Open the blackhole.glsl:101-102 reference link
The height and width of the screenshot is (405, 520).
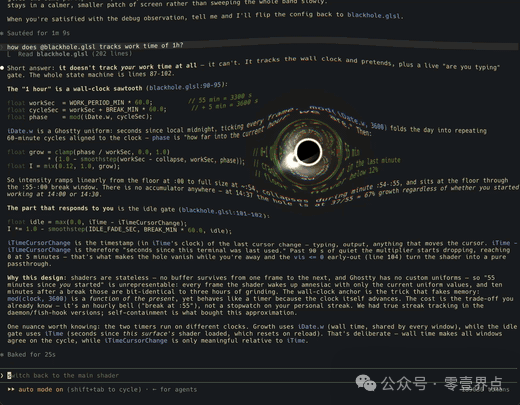point(223,212)
